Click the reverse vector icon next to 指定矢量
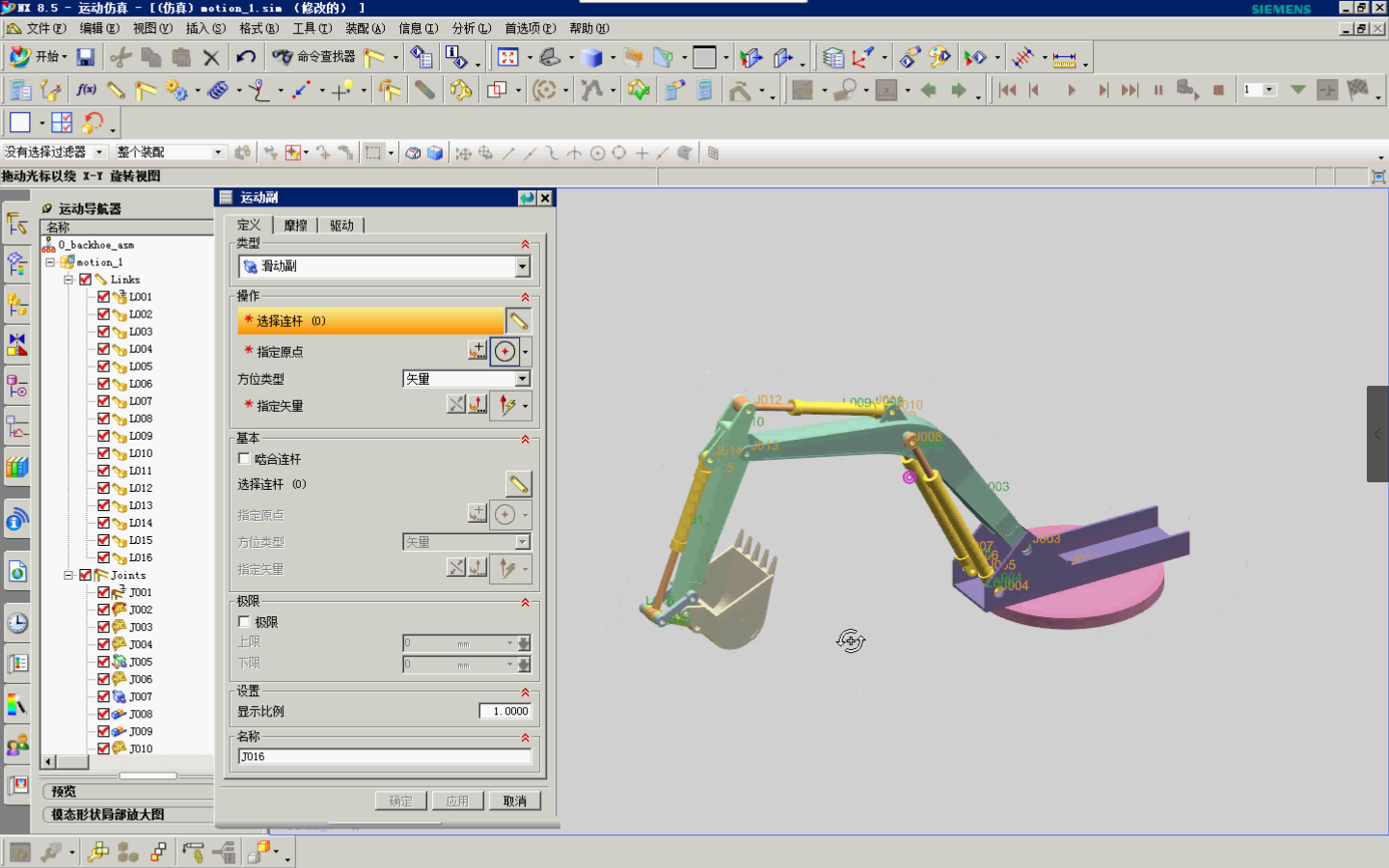This screenshot has width=1389, height=868. pos(456,405)
